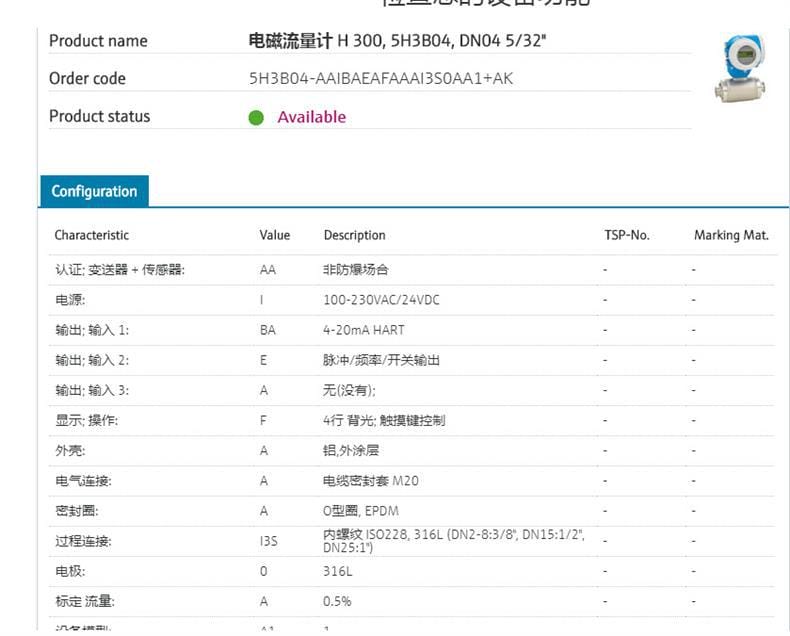Select the 电源 row description 100-230VAC/24VDC
This screenshot has width=790, height=636.
tap(381, 300)
